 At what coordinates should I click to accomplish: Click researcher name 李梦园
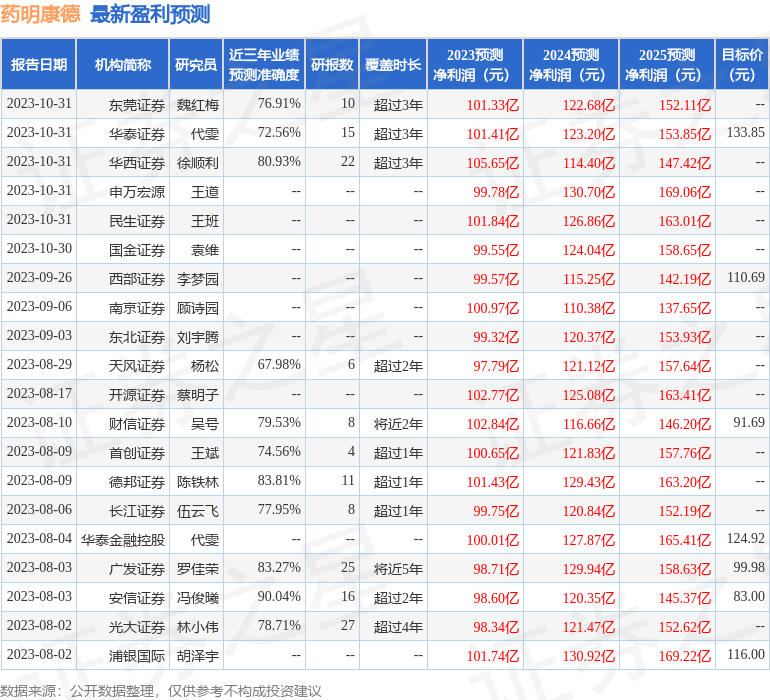coord(197,279)
